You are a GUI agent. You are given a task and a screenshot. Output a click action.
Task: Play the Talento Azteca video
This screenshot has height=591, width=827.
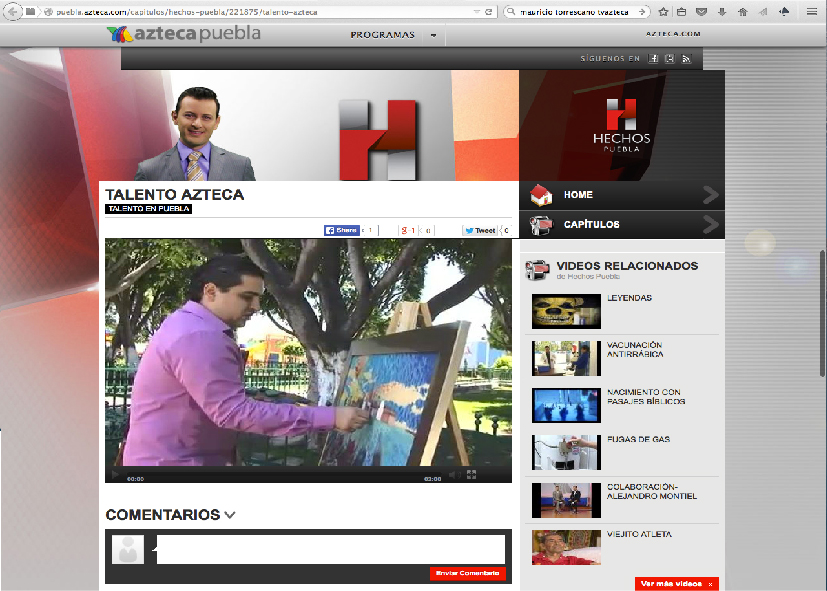coord(115,475)
